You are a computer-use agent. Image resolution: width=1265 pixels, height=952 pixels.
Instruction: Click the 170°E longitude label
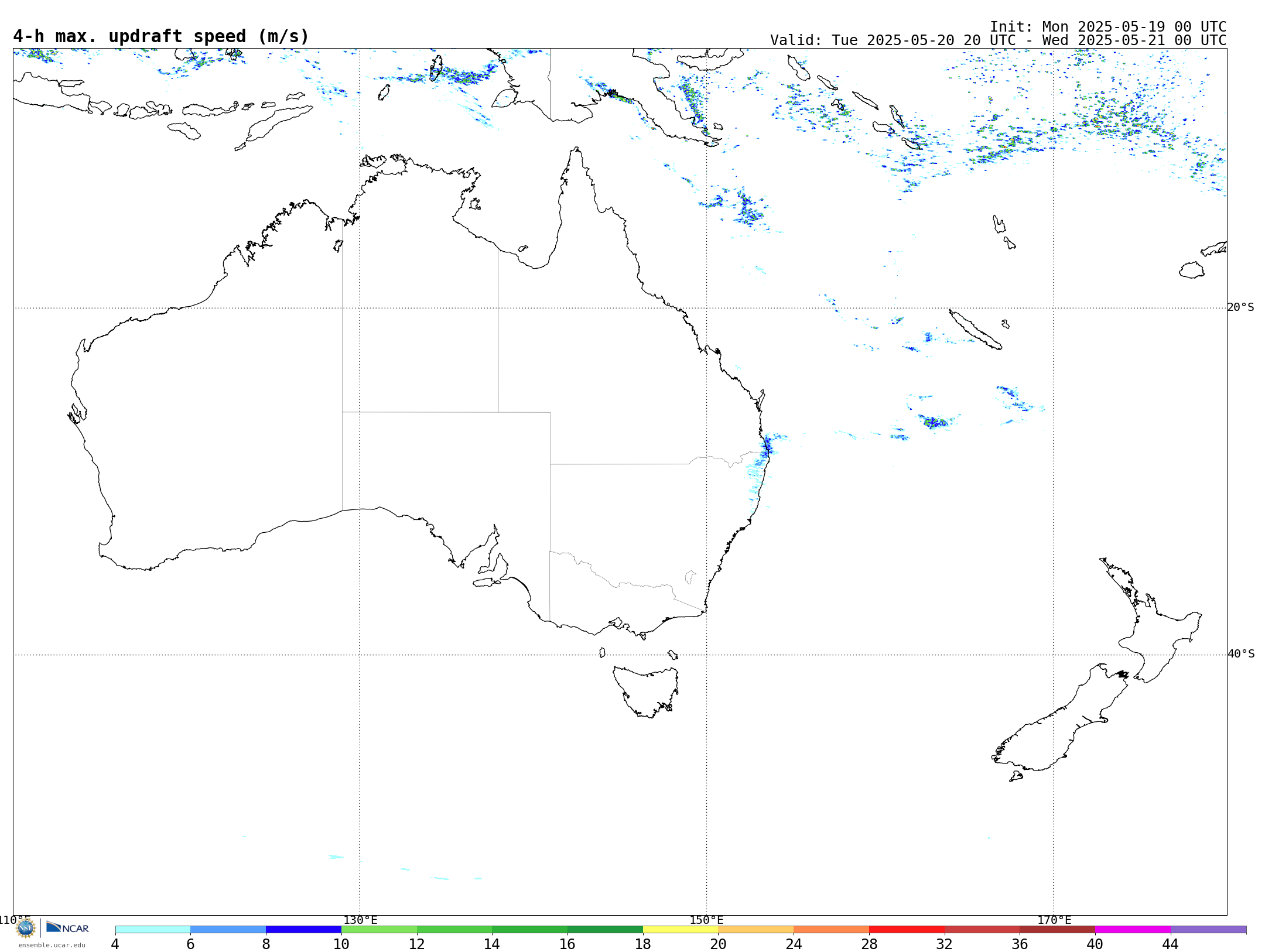click(1054, 920)
